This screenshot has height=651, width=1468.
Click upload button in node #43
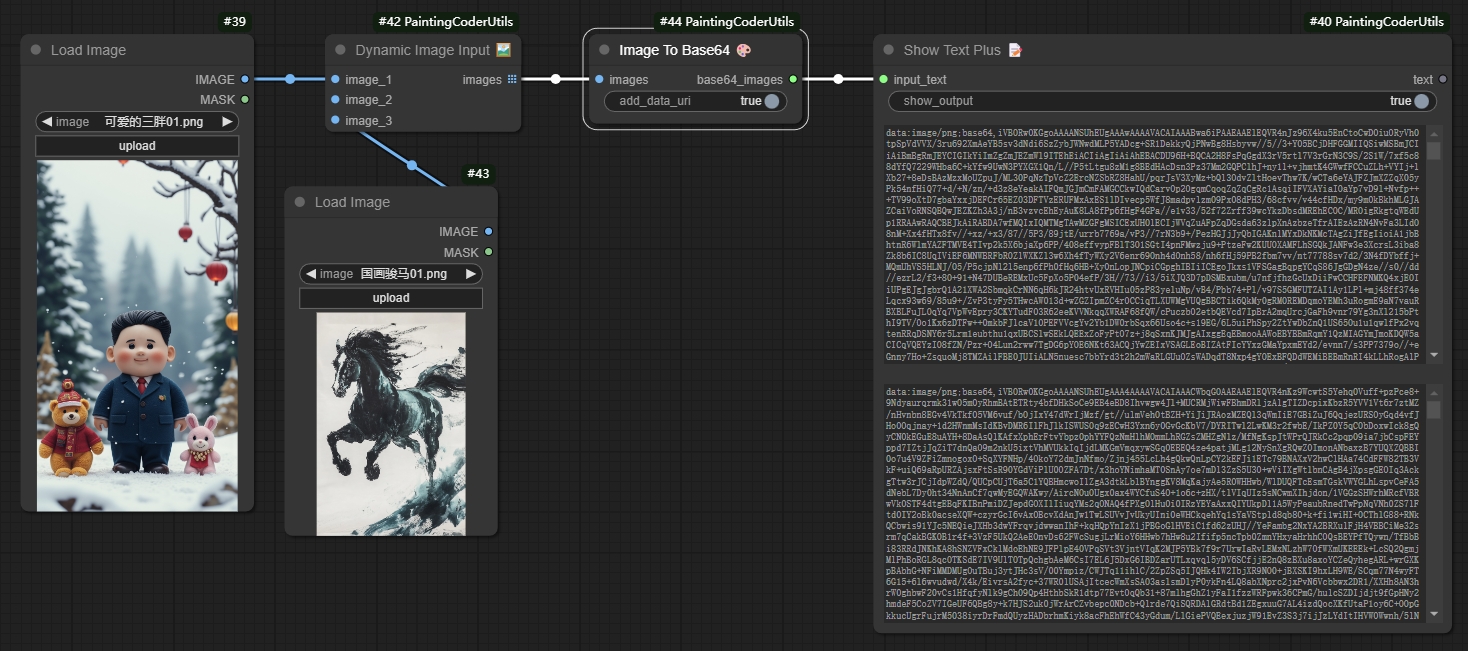(x=391, y=298)
